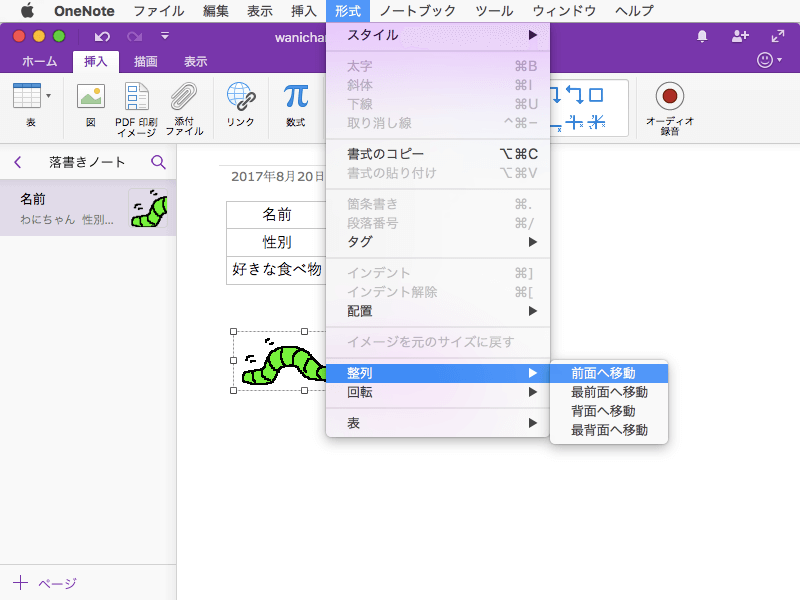
Task: Choose 背面へ移動
Action: (x=609, y=411)
